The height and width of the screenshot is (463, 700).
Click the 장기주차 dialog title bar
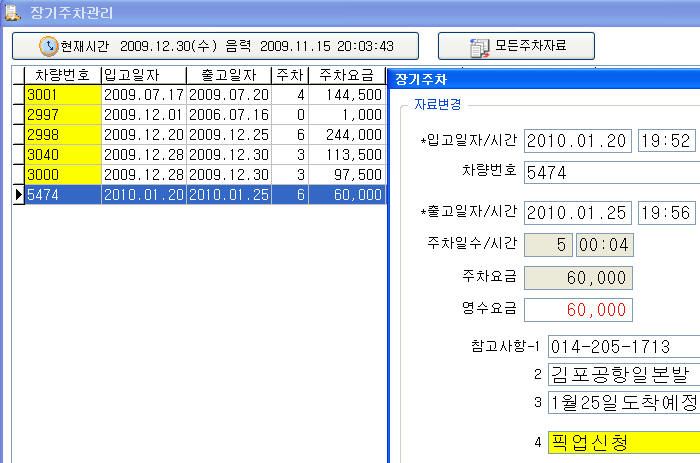pos(545,79)
